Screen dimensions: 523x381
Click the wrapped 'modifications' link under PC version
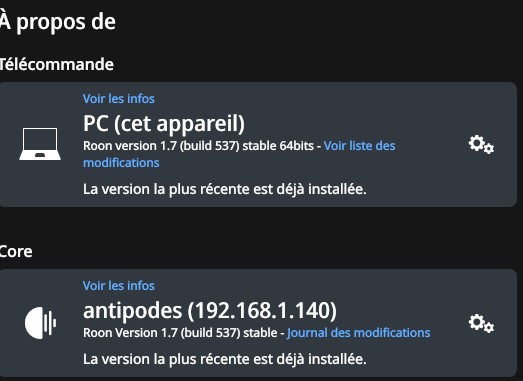click(121, 163)
